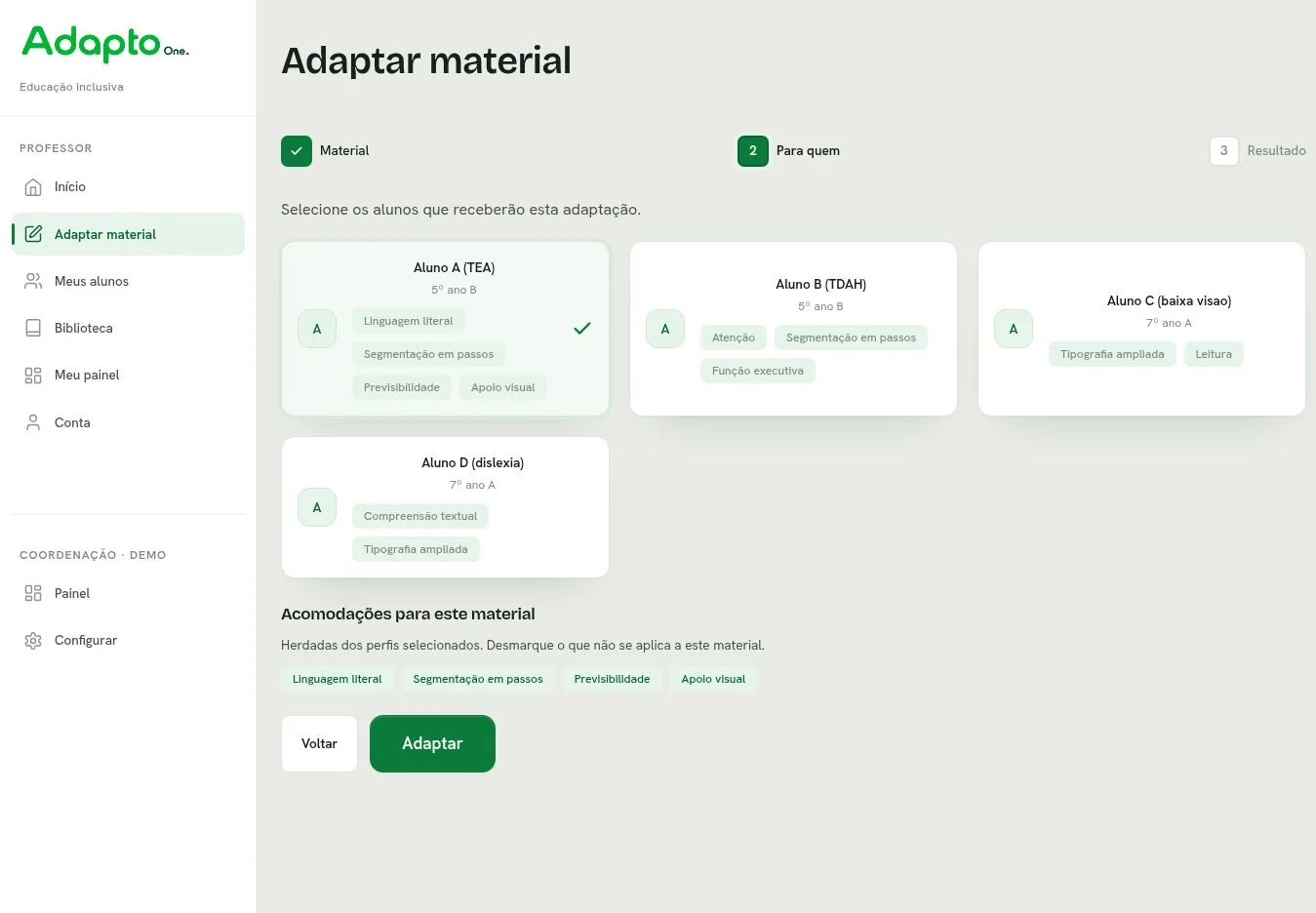Click the step 3 number badge

(x=1224, y=151)
